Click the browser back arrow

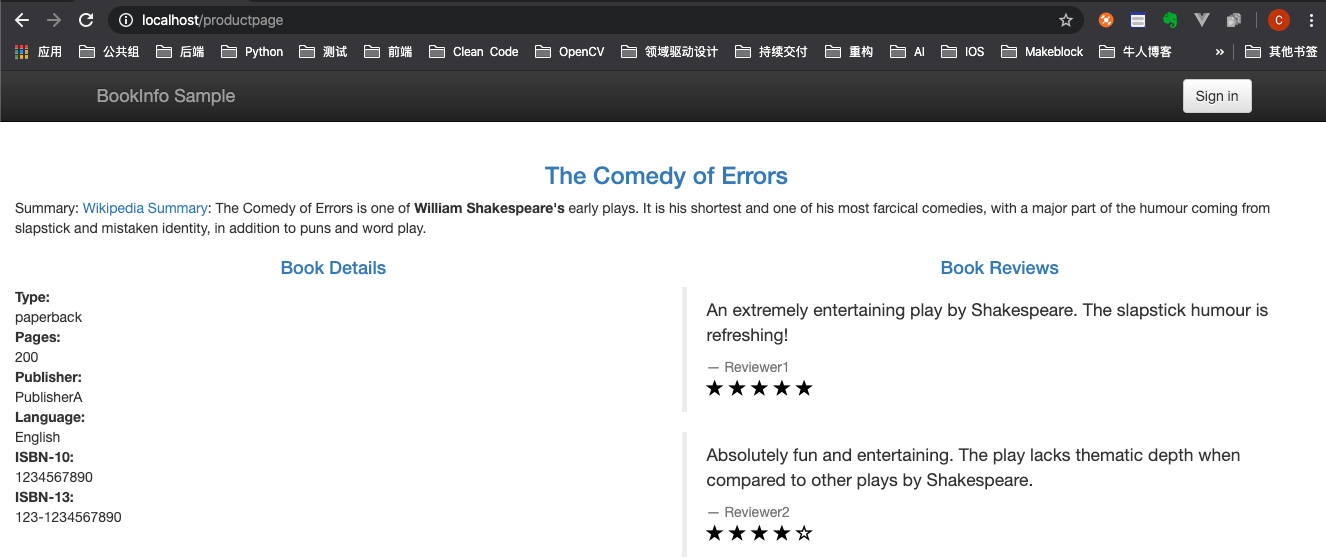[22, 20]
